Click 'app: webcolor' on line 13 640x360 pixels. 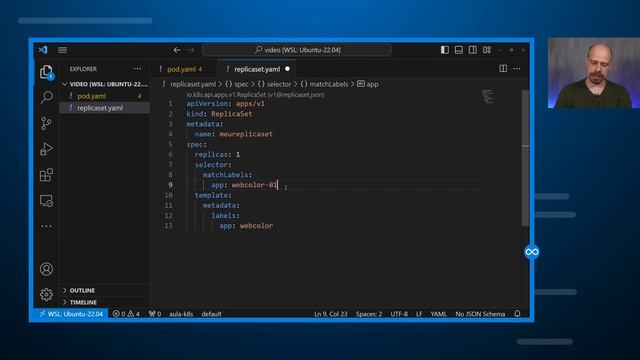click(x=246, y=226)
